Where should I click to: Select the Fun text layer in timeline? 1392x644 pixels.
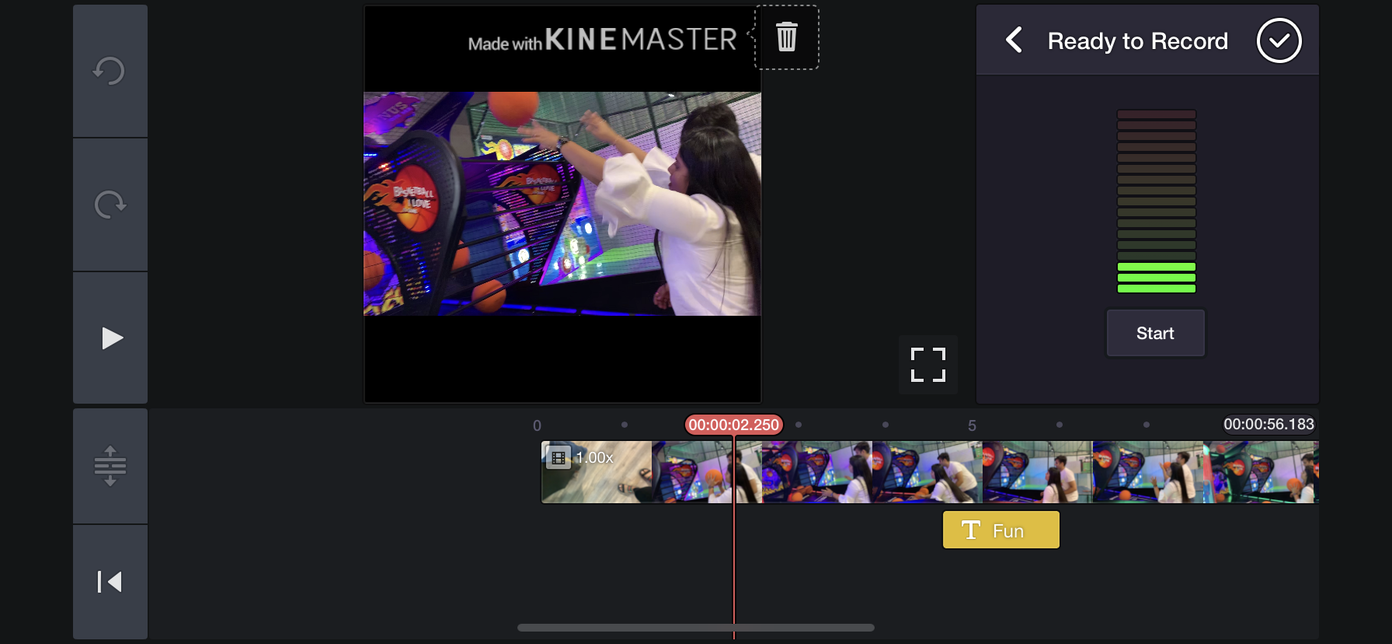(1001, 530)
